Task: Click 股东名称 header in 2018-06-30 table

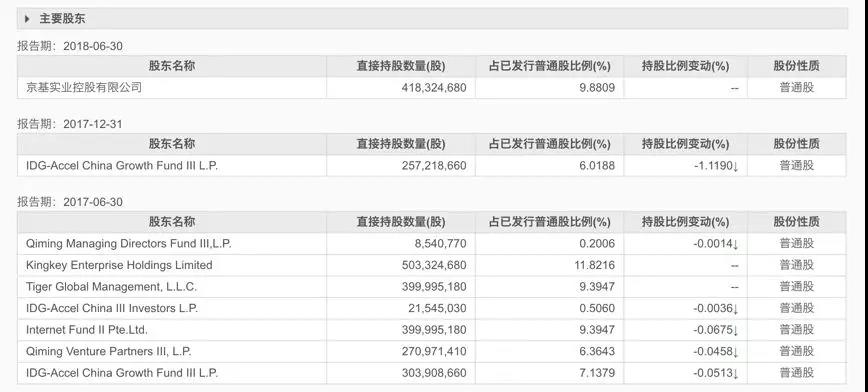Action: pos(172,66)
